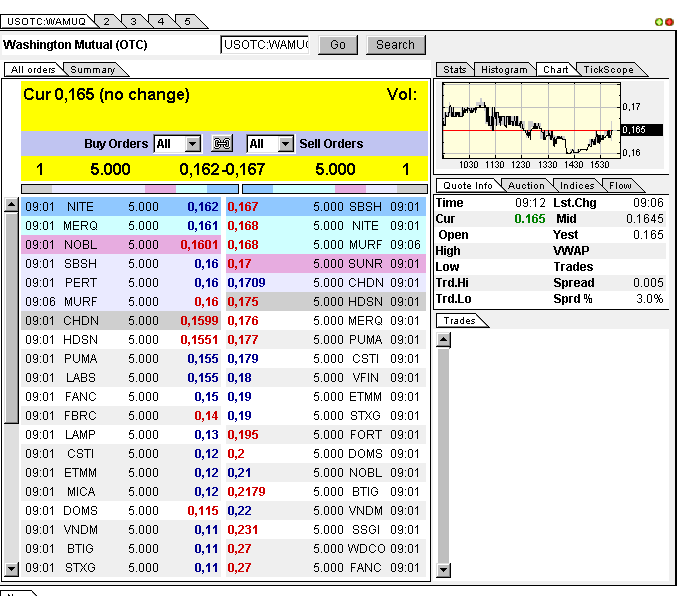Switch to the USOTC:WAMUQ tab
Viewport: 689px width, 596px height.
47,22
